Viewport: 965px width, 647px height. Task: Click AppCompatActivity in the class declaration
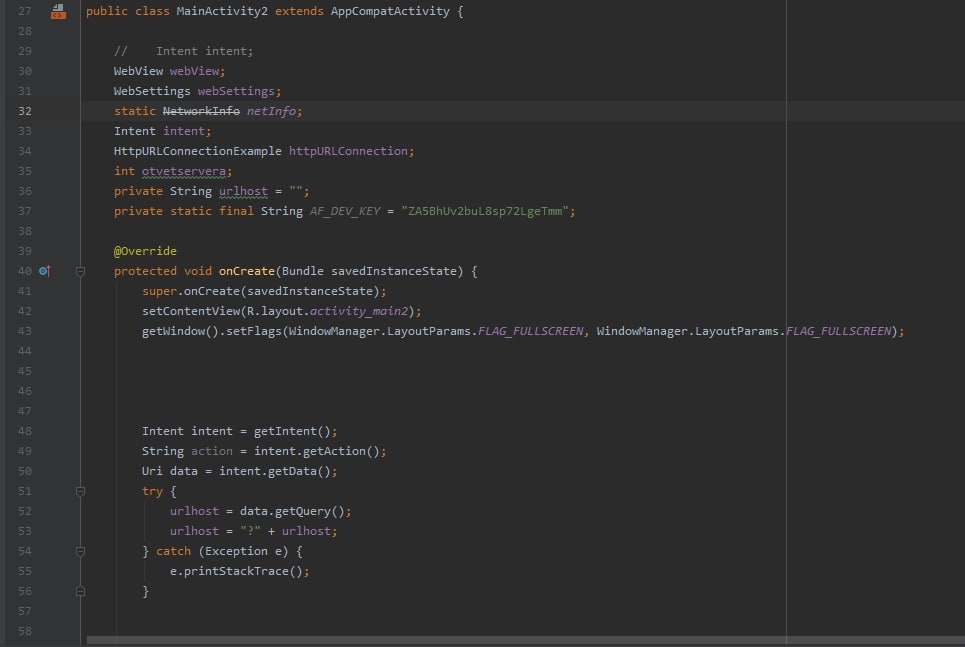[x=390, y=11]
